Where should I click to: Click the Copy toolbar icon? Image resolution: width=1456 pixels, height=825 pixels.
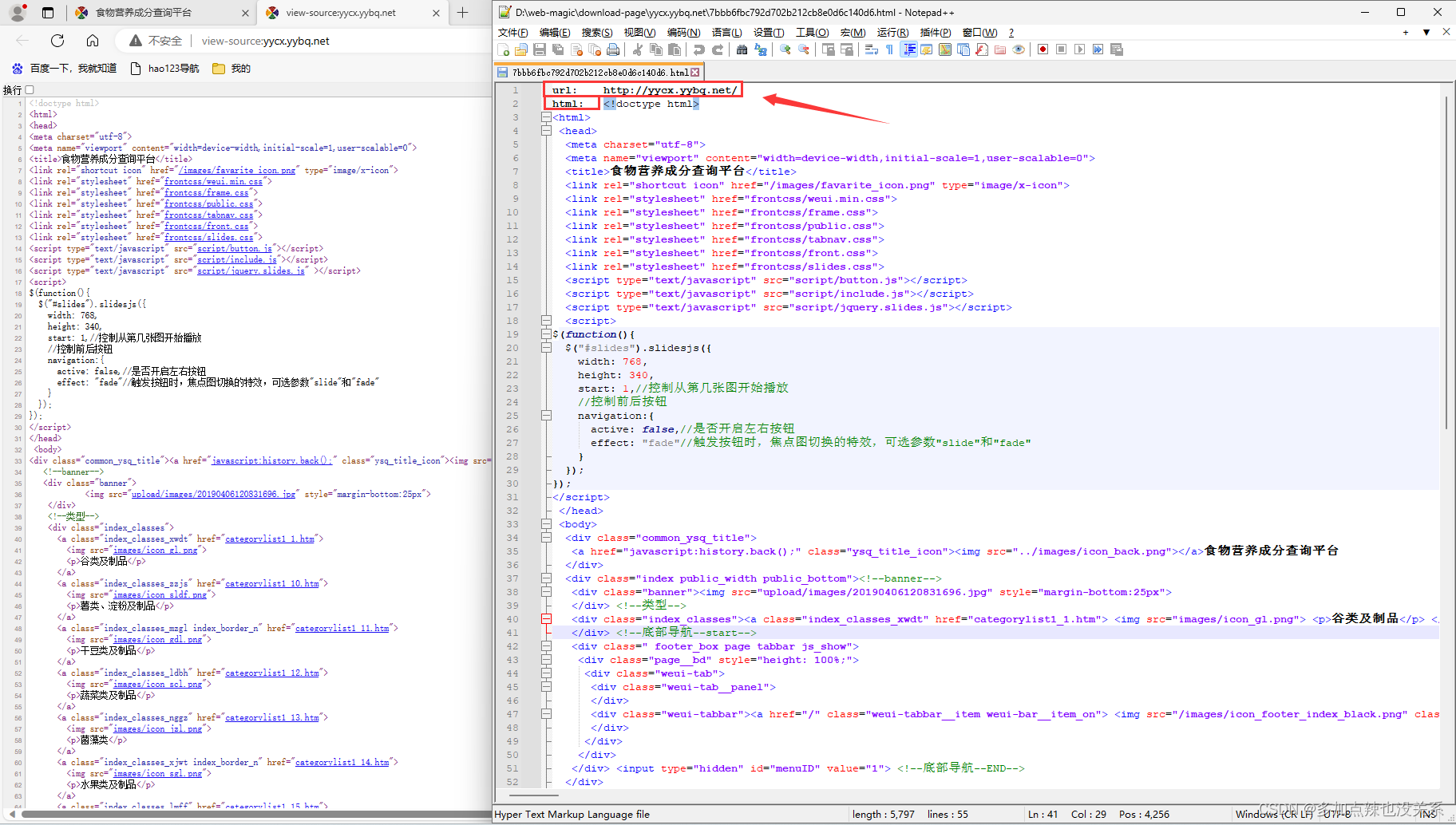pos(656,49)
